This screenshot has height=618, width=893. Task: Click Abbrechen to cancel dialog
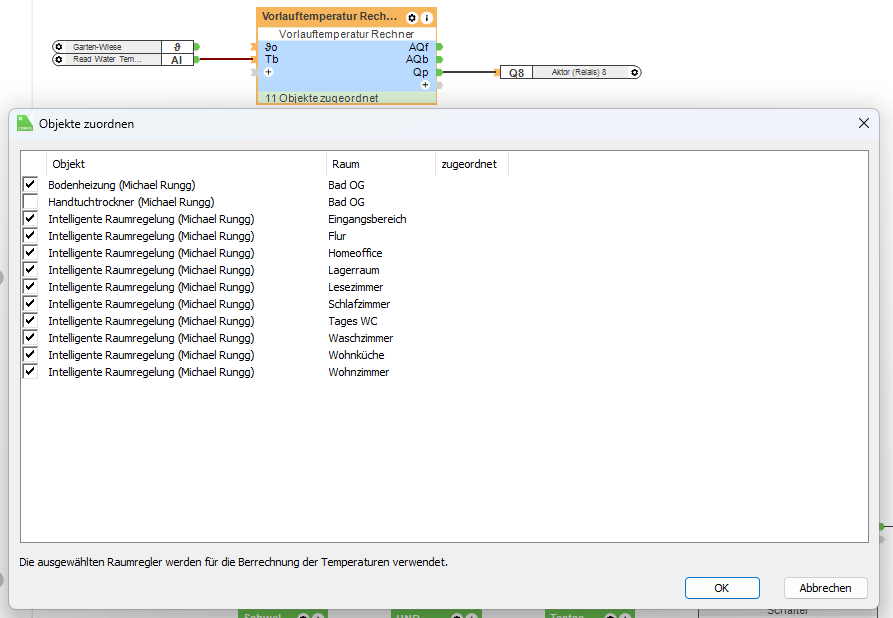coord(825,588)
